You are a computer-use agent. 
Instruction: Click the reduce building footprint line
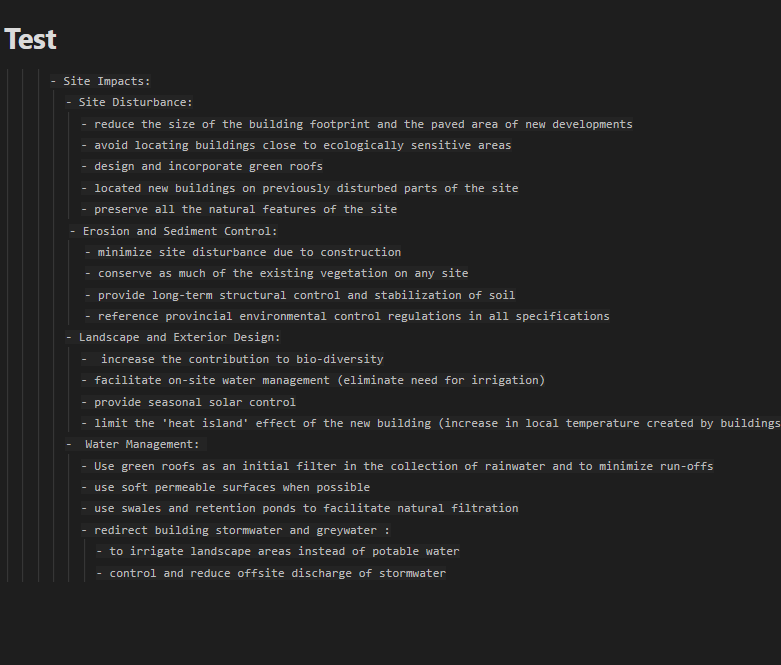357,124
